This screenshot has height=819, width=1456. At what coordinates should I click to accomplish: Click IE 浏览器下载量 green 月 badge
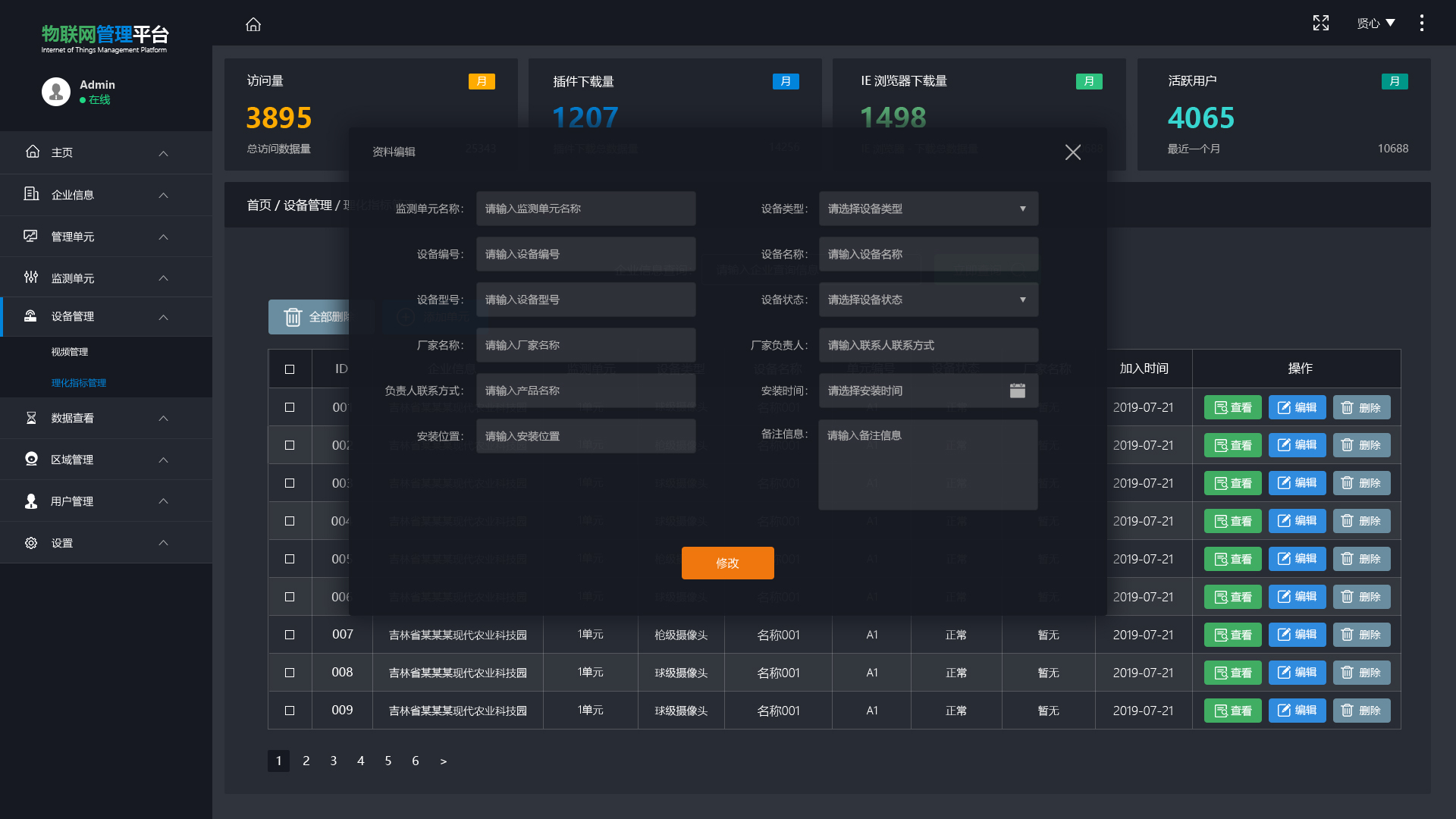point(1089,81)
